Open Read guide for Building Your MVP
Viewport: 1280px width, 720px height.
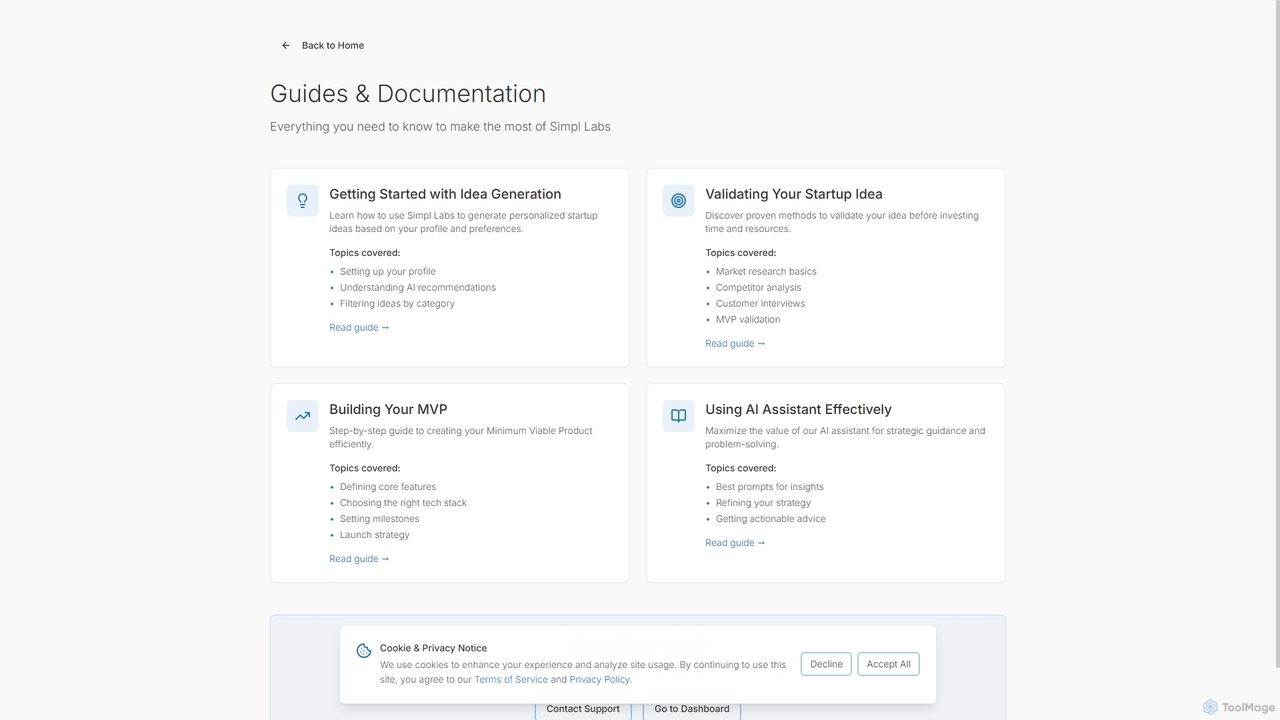pos(359,559)
